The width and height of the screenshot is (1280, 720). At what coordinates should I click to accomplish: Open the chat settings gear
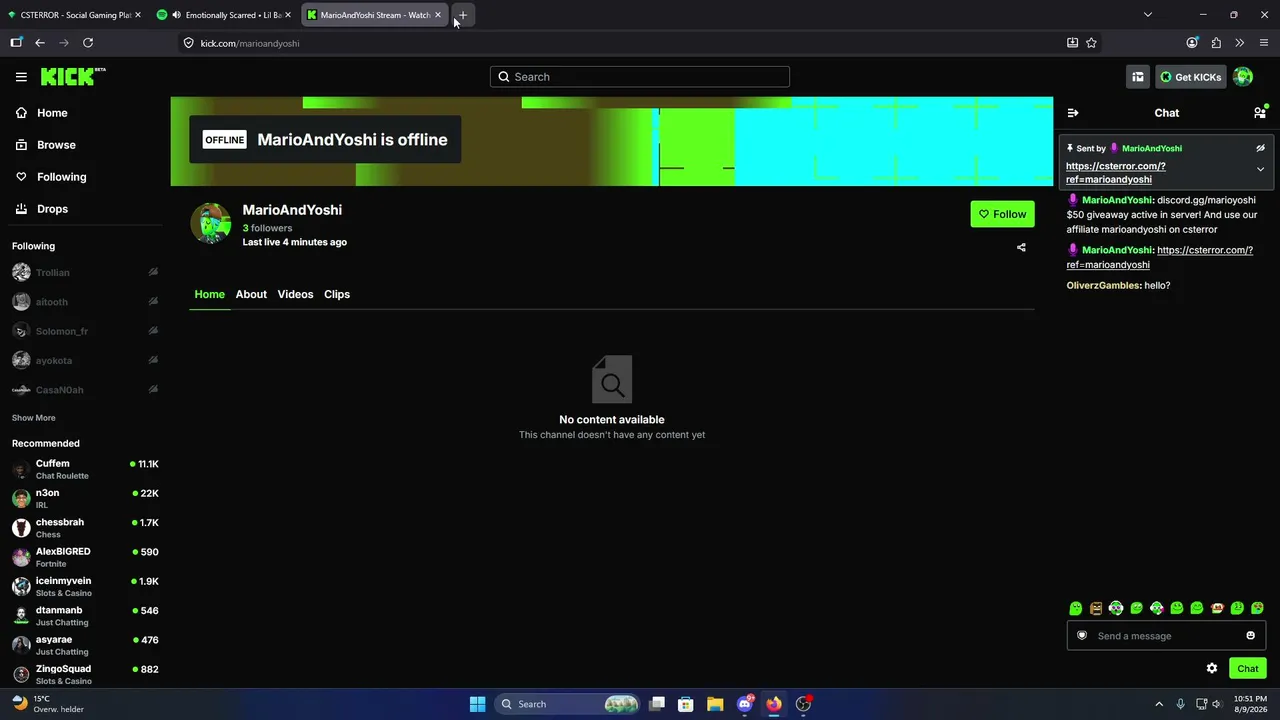(x=1212, y=668)
